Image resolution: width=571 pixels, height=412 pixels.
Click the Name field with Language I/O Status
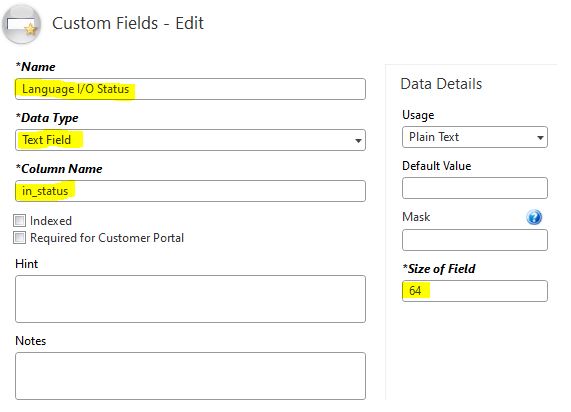190,89
